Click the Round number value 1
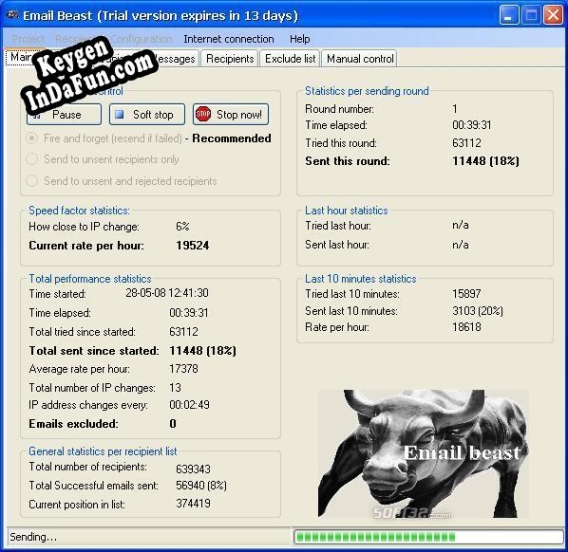 455,108
